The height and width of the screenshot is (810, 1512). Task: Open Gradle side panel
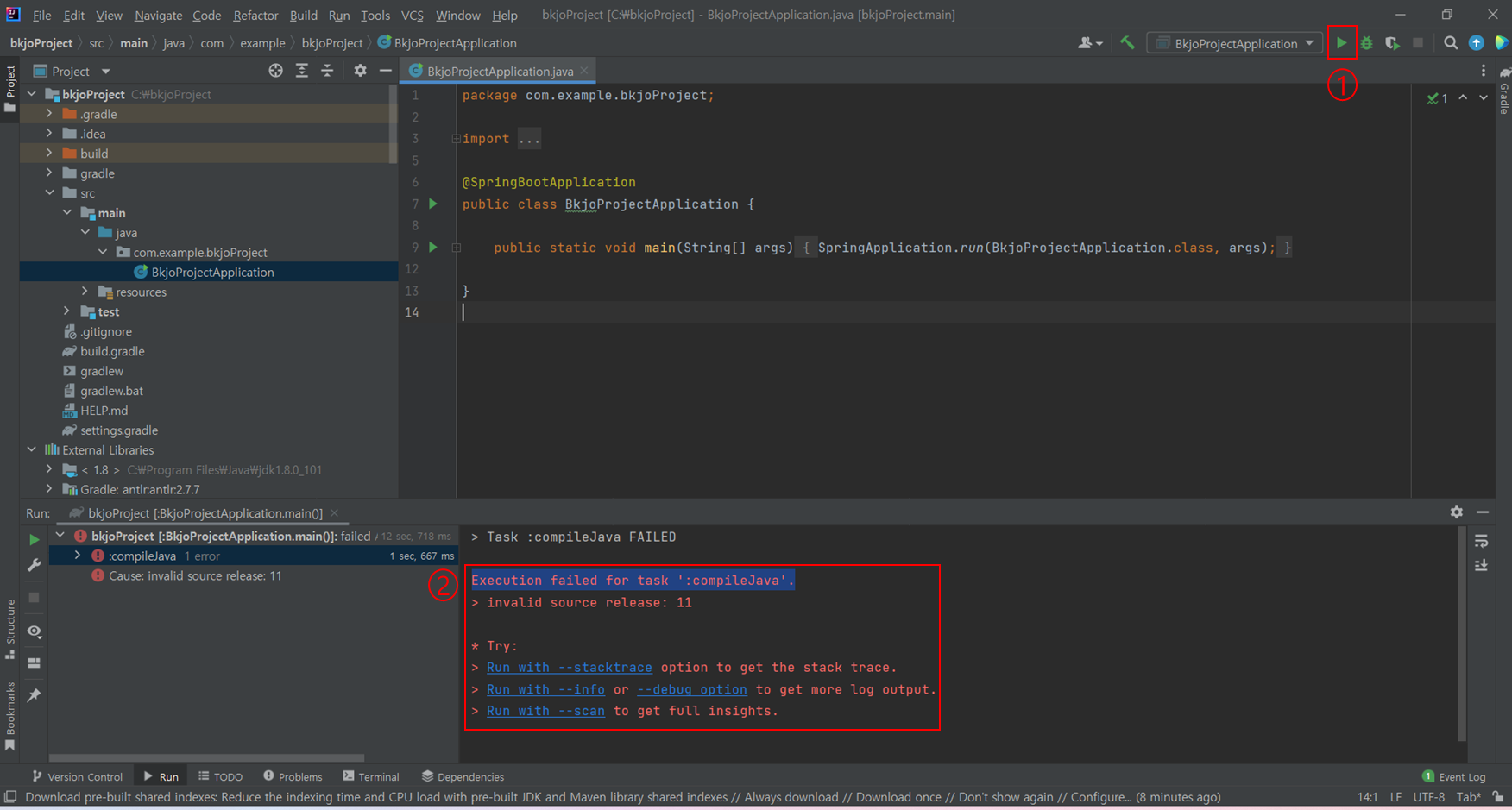pyautogui.click(x=1503, y=91)
